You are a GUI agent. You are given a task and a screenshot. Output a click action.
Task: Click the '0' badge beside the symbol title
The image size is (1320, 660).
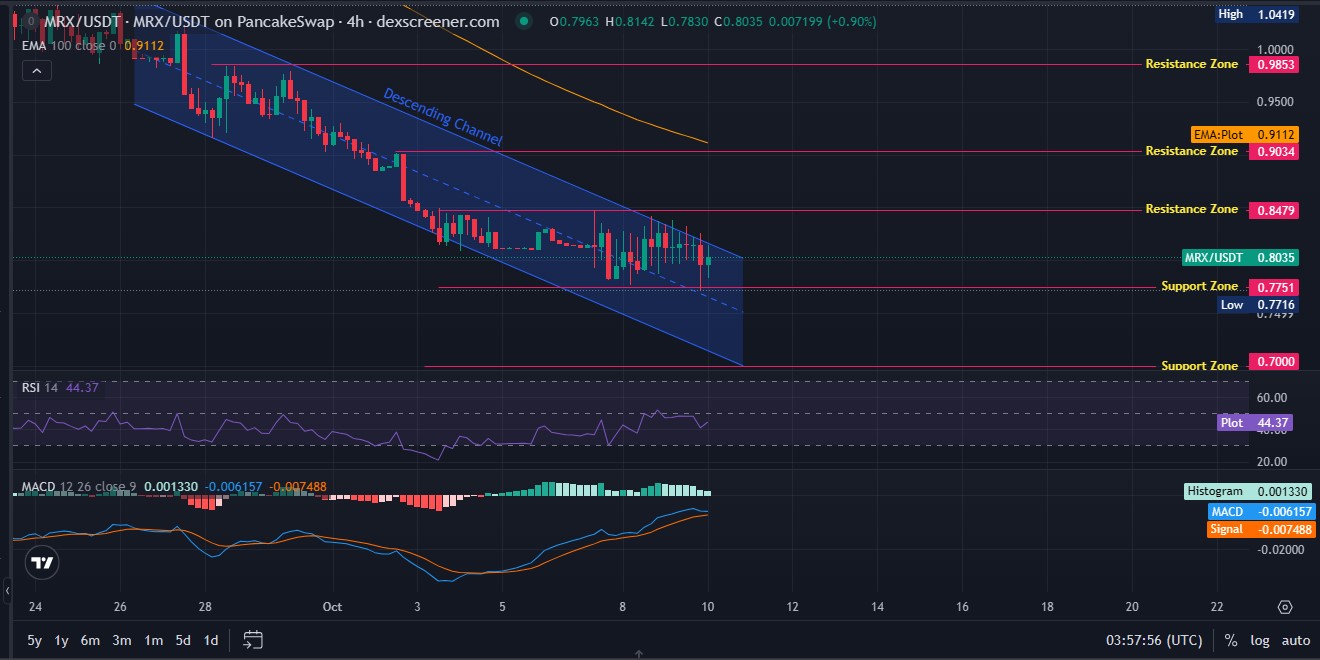click(30, 20)
